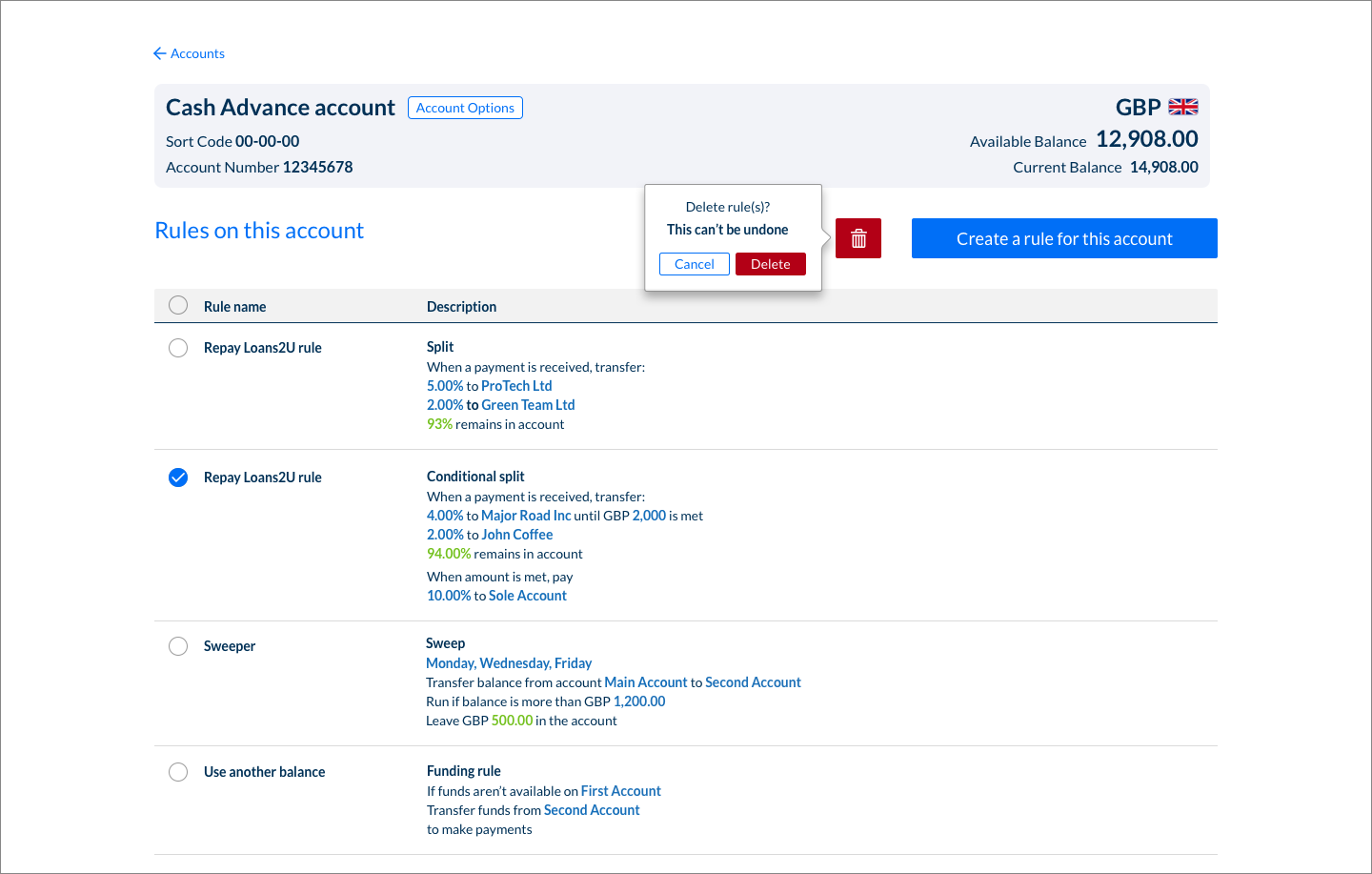Select the Use another balance rule checkbox

178,772
